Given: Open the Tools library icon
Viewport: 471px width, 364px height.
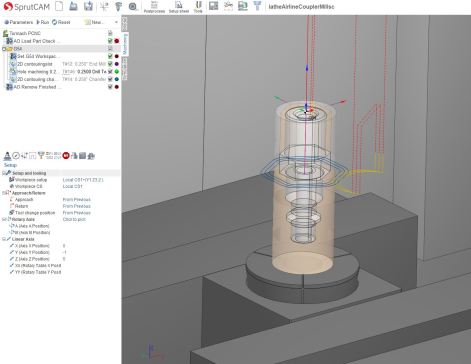Looking at the screenshot, I should (198, 7).
